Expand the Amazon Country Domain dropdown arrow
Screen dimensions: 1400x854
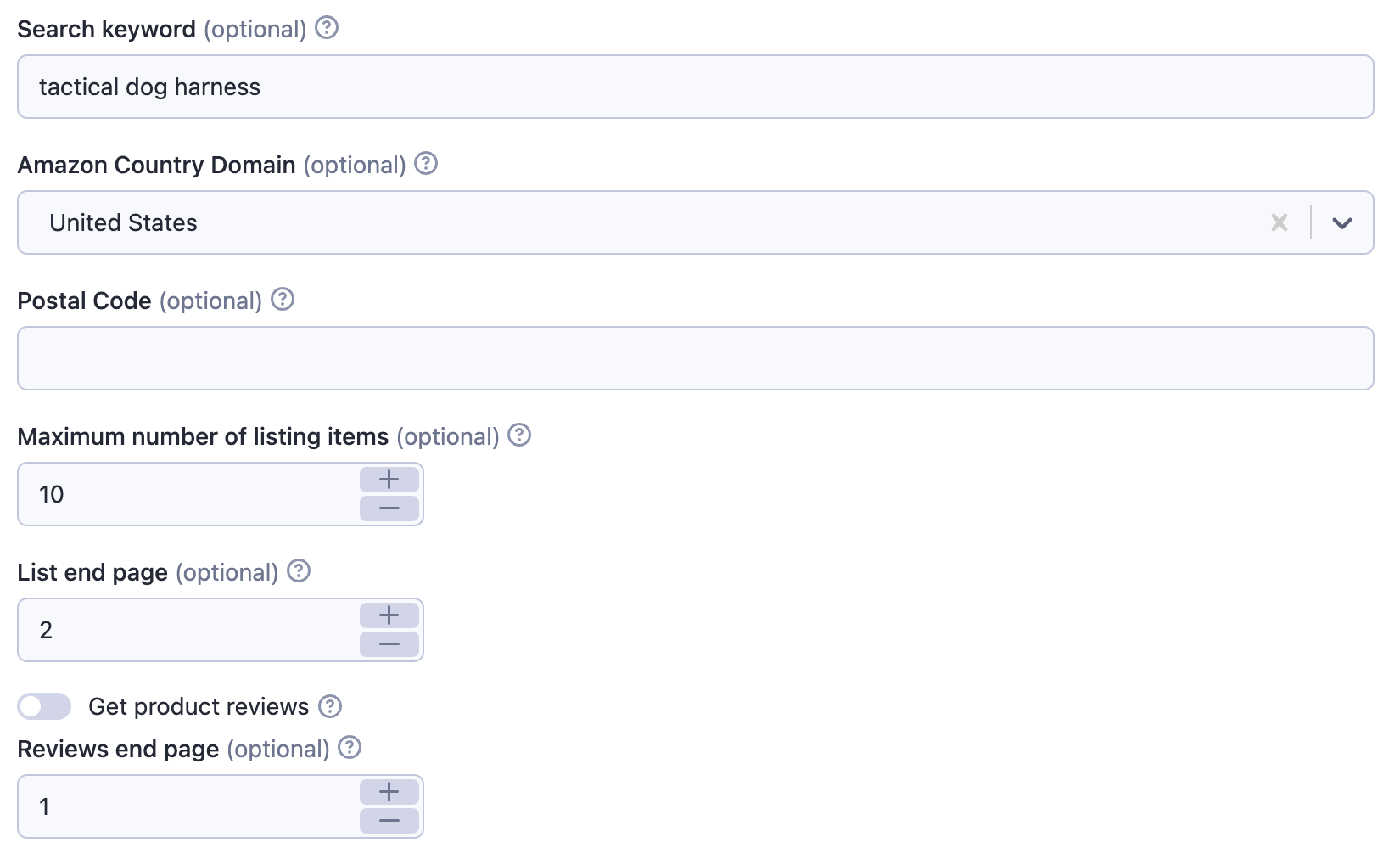tap(1341, 222)
